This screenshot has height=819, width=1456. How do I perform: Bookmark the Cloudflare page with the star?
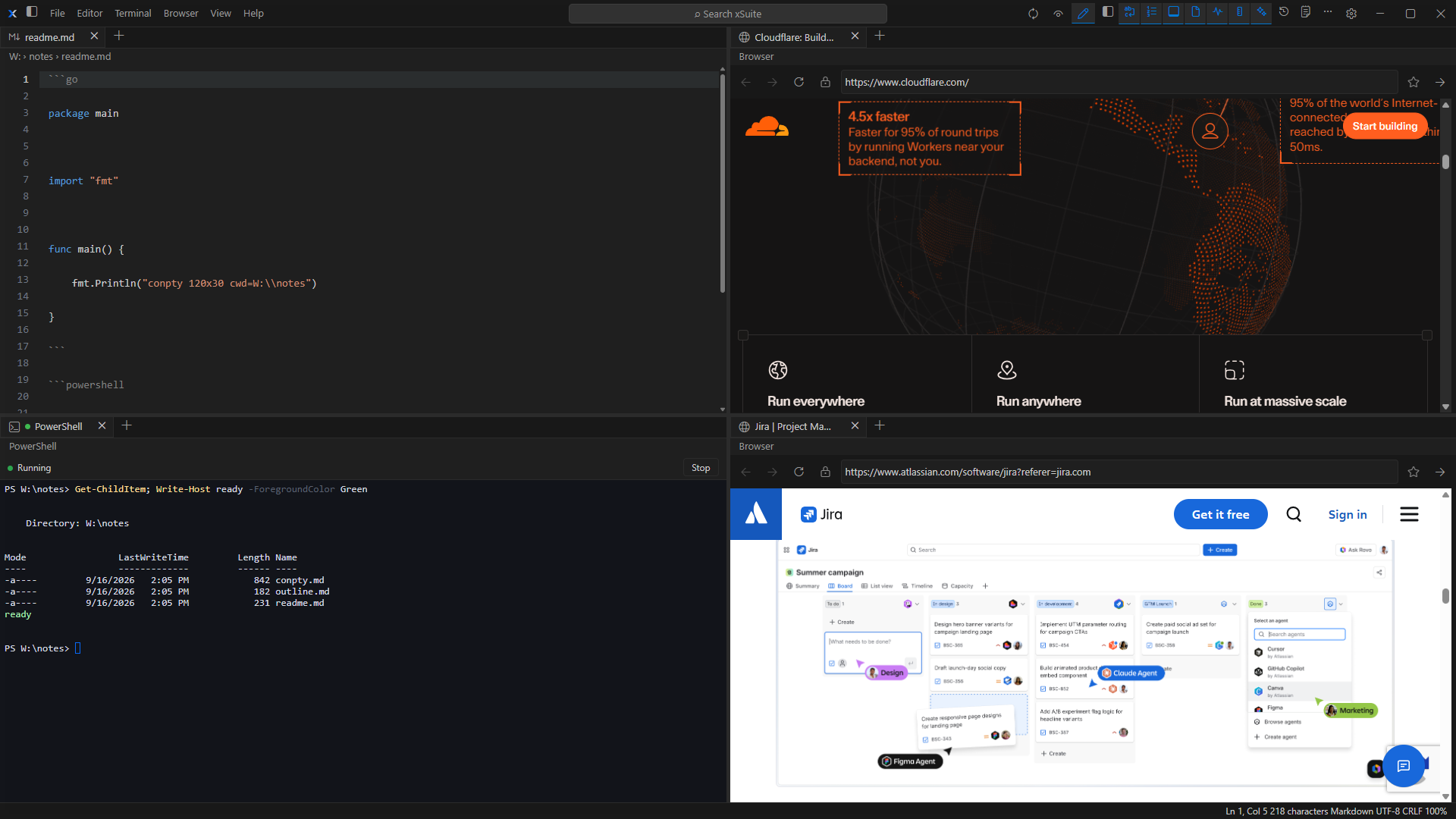1414,82
